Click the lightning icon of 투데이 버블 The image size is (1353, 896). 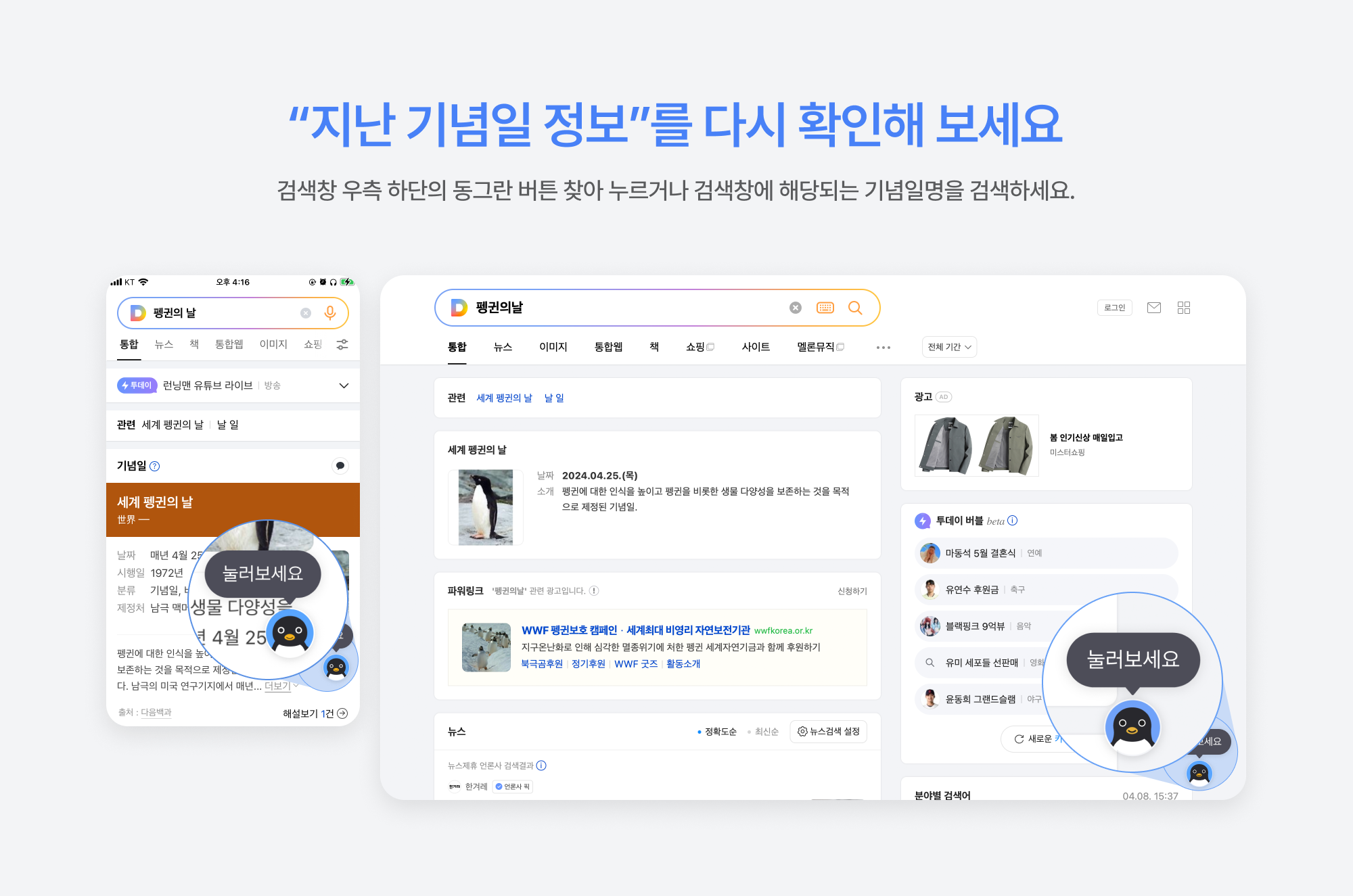923,521
